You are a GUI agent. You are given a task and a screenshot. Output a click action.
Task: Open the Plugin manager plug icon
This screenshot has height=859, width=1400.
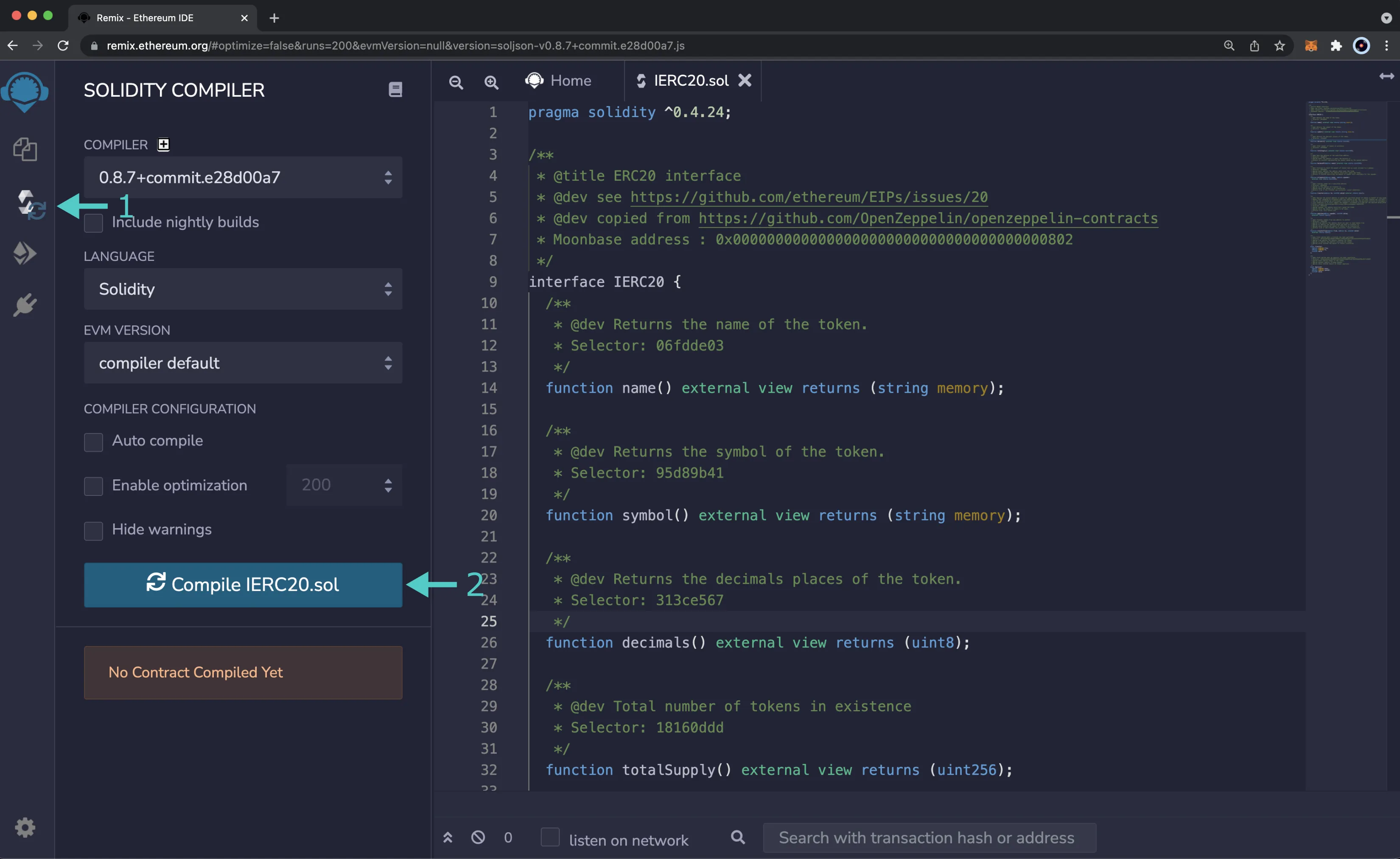point(25,305)
